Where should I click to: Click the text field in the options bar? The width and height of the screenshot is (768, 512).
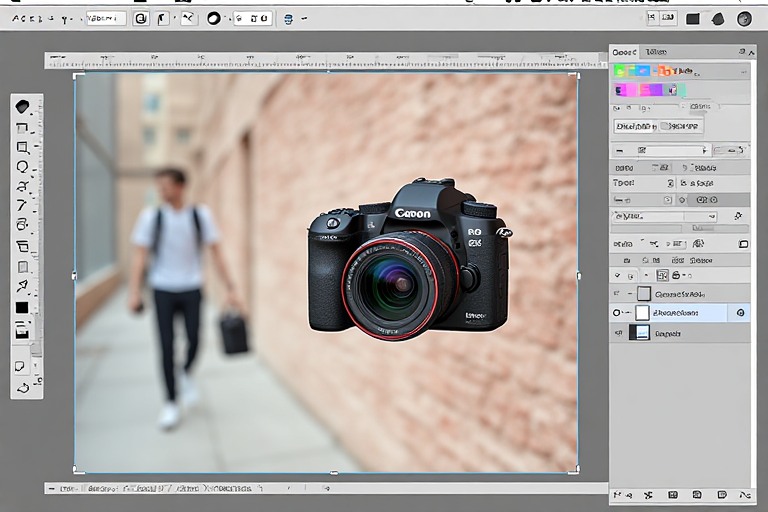tap(106, 19)
